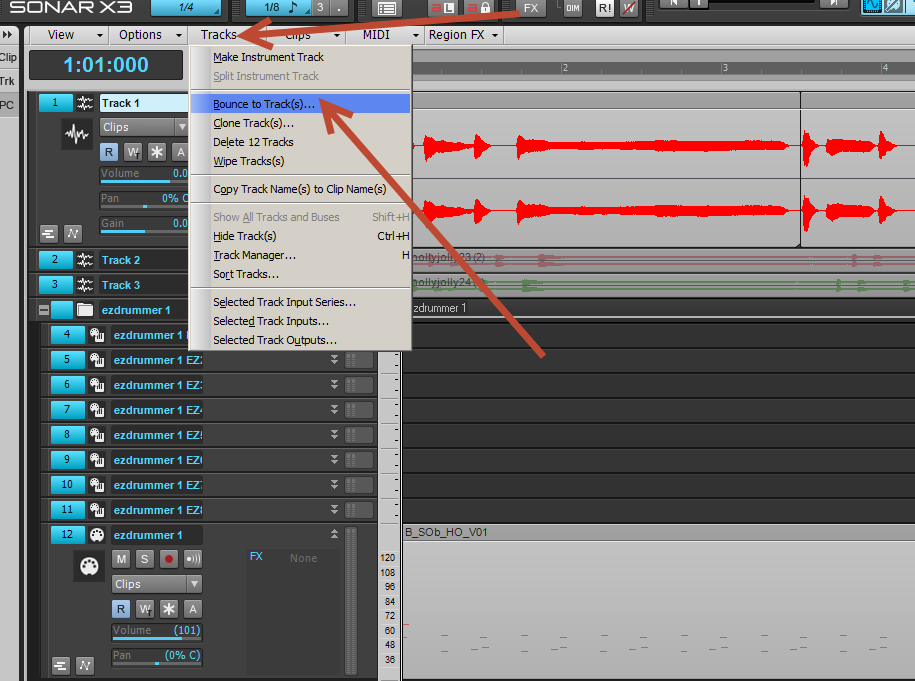Click the input echo icon on track 12
The image size is (915, 681).
click(193, 559)
